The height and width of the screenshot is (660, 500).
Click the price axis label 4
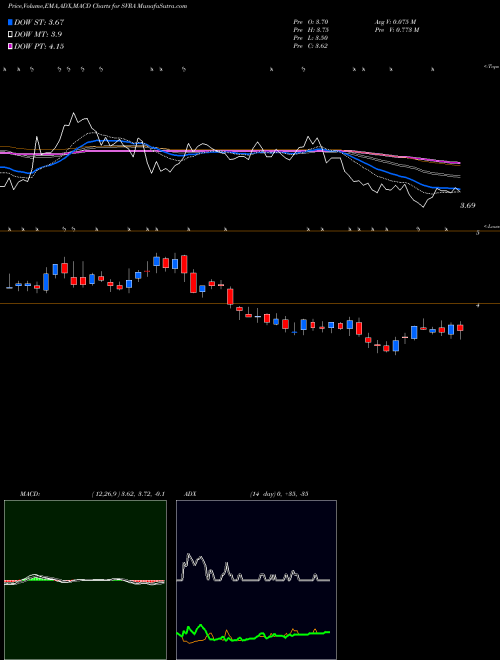point(478,306)
